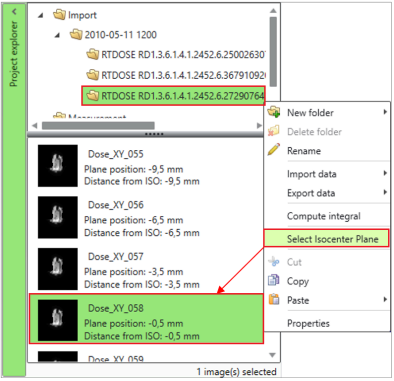394x381 pixels.
Task: Expand Export data submenu arrow
Action: tap(385, 192)
